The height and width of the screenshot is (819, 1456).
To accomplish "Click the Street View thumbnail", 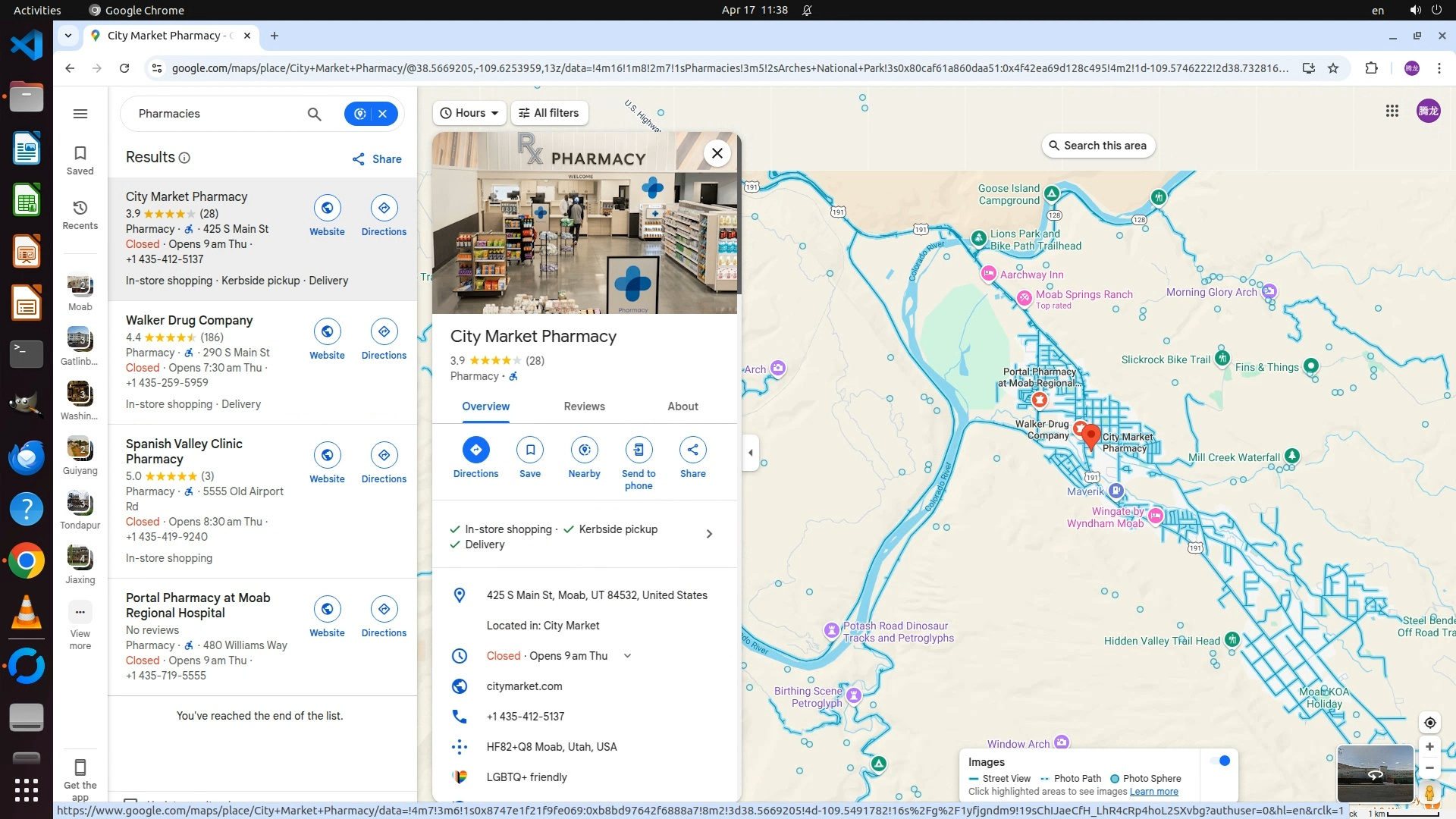I will pos(1374,773).
